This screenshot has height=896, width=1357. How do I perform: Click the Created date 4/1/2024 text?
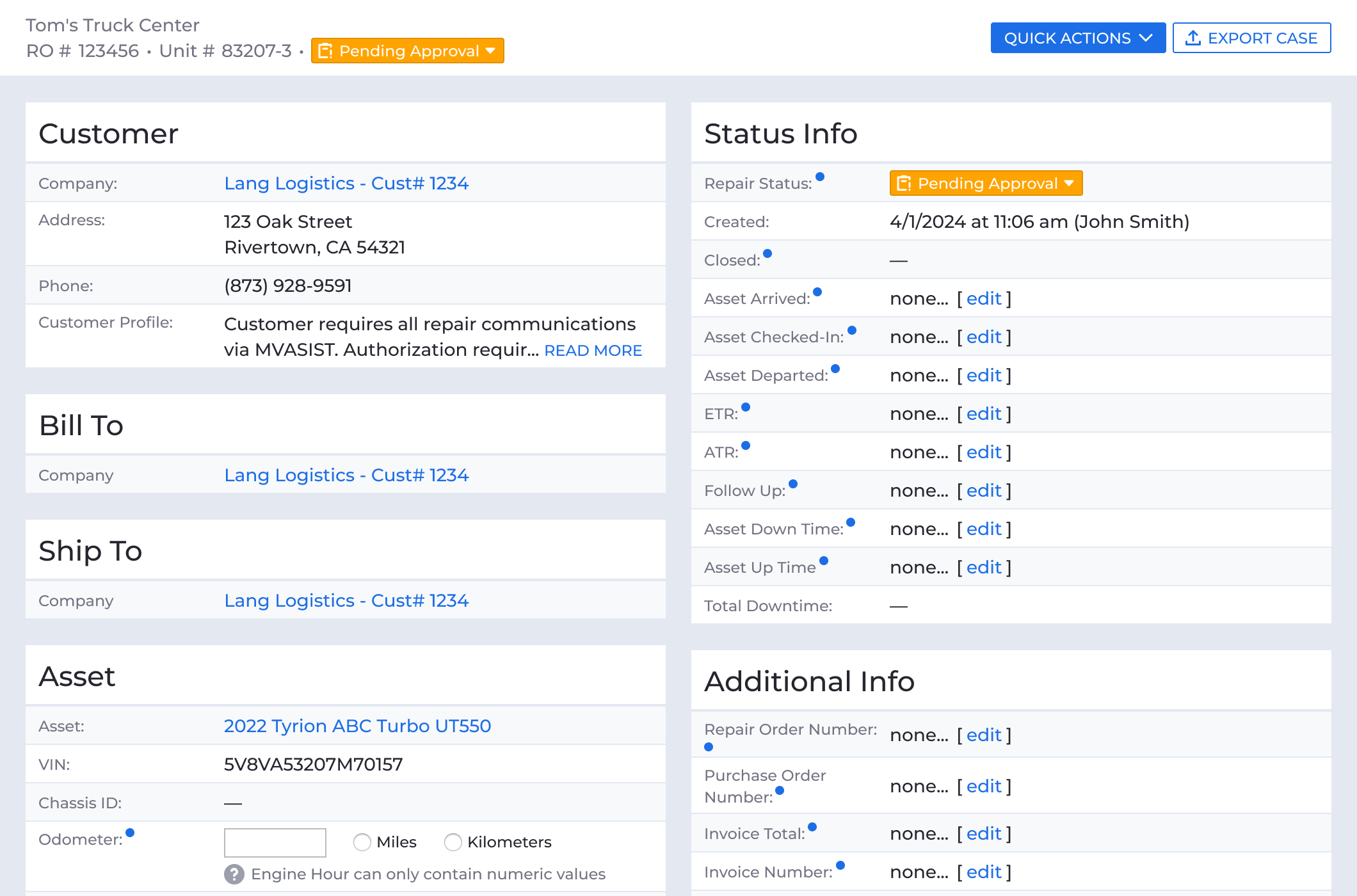tap(1040, 221)
